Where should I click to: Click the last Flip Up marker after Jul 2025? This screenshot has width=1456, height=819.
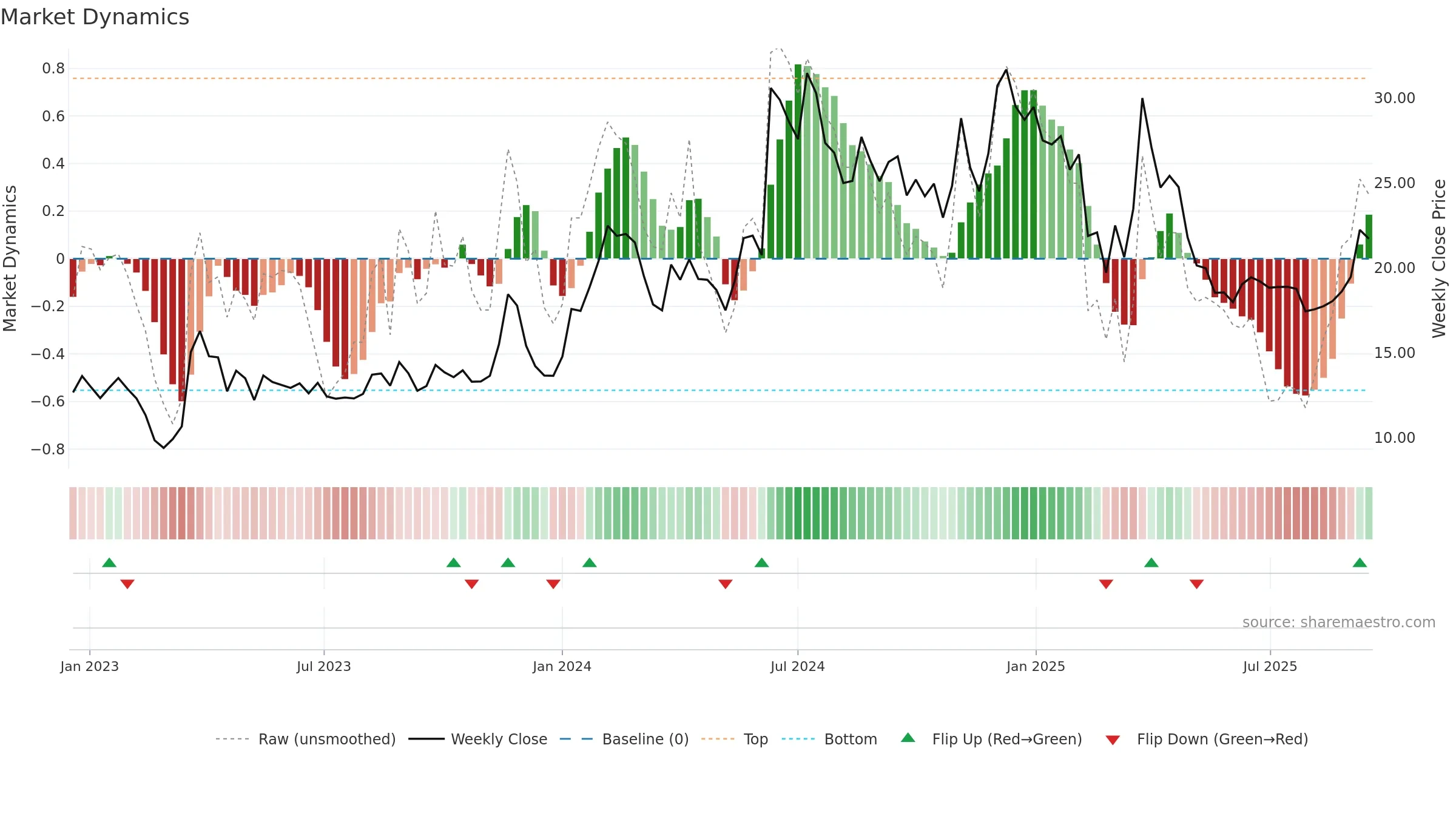click(x=1360, y=562)
